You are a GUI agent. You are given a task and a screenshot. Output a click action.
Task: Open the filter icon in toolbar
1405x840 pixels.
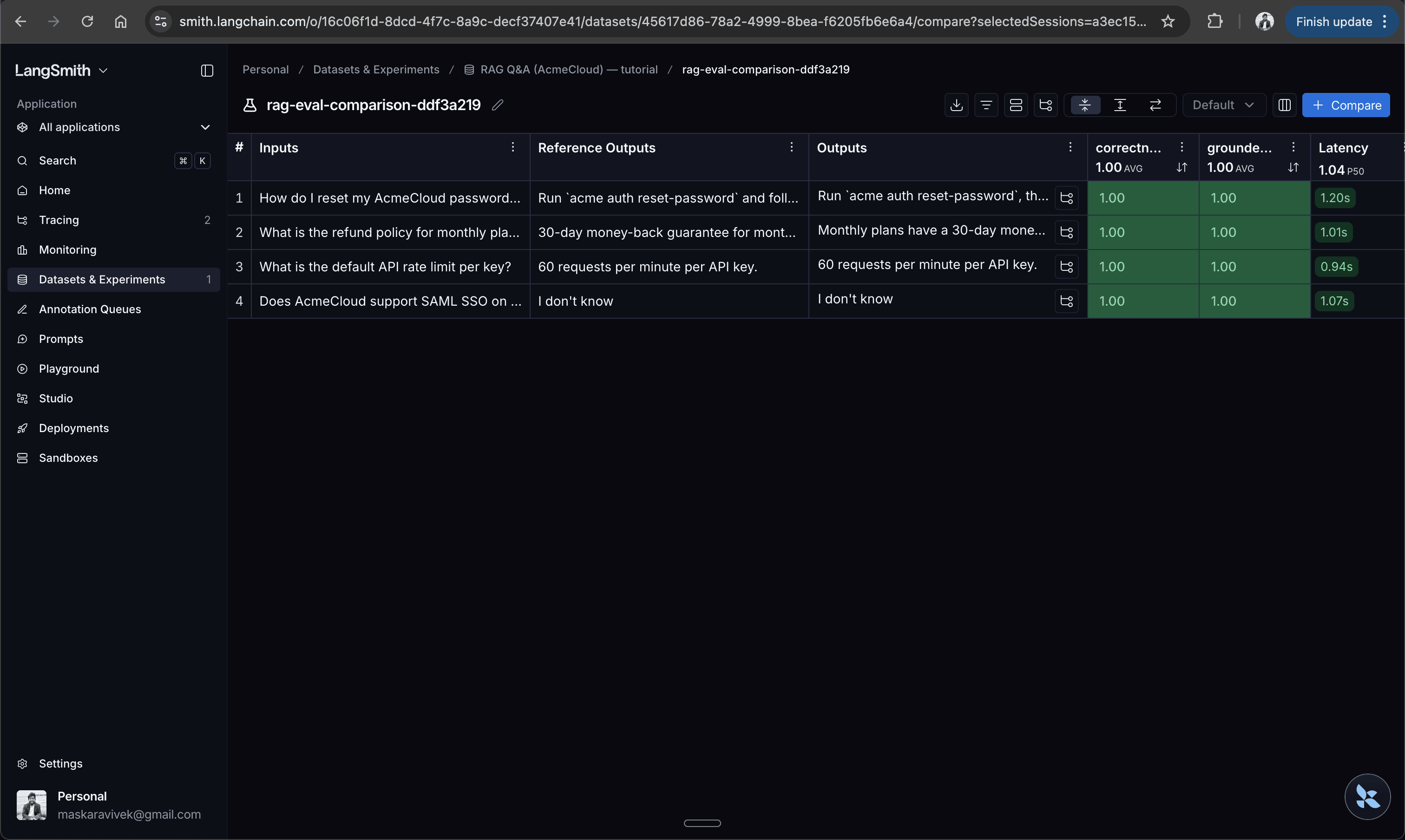tap(986, 105)
